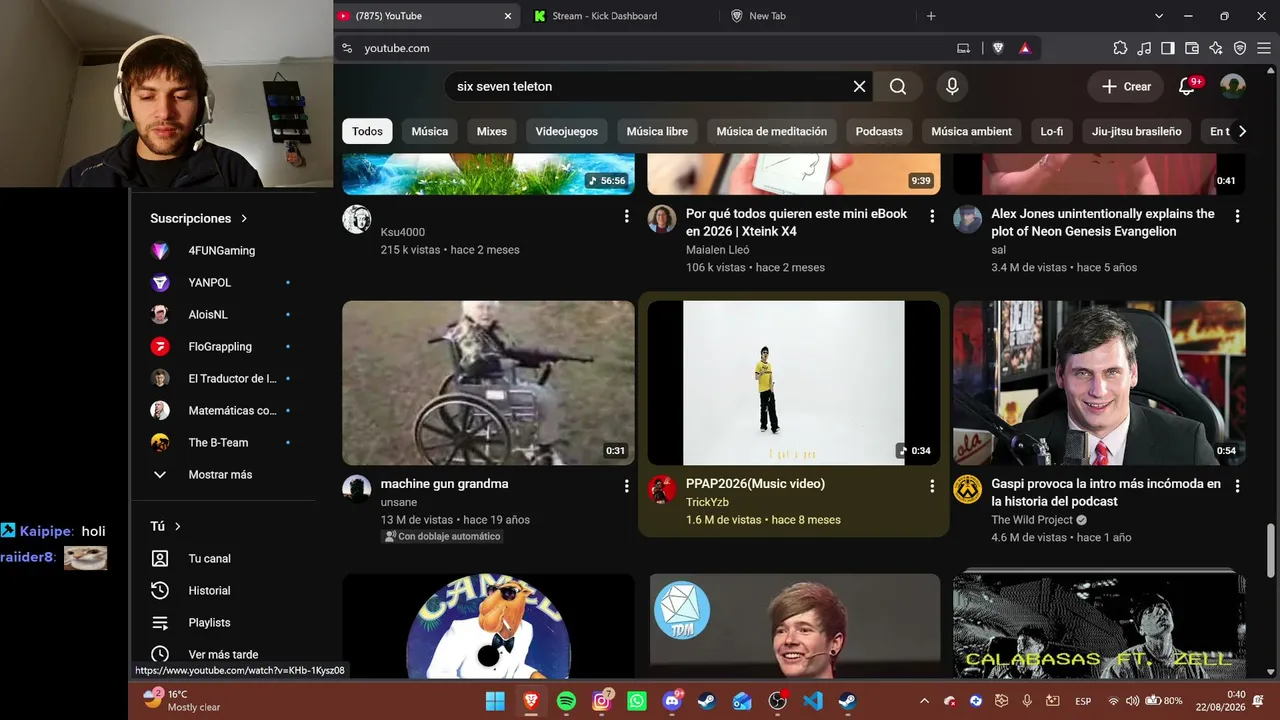Open options menu for the Gaspi podcast video
This screenshot has height=720, width=1280.
[x=1237, y=486]
